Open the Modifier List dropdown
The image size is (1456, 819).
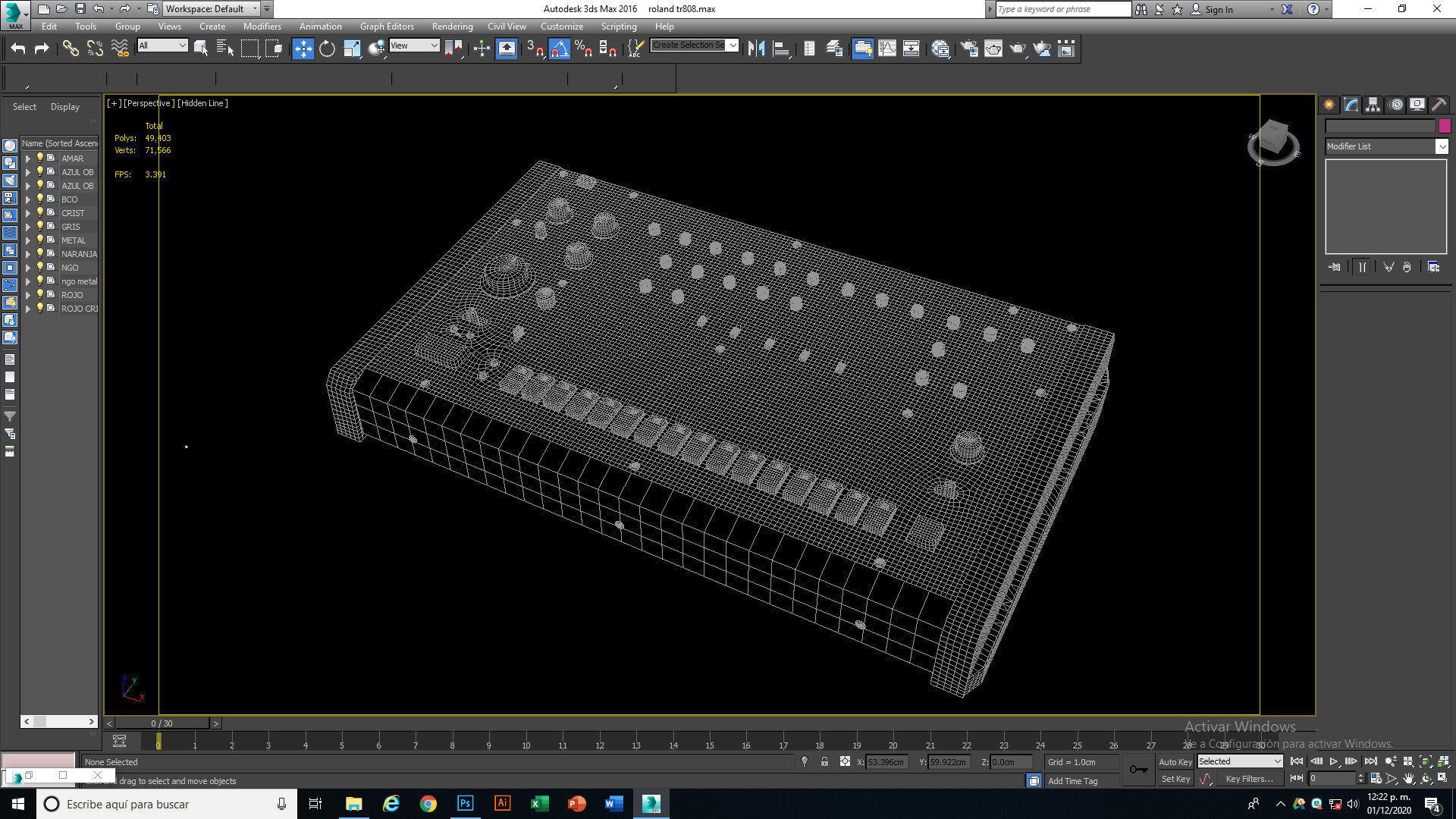[x=1386, y=146]
